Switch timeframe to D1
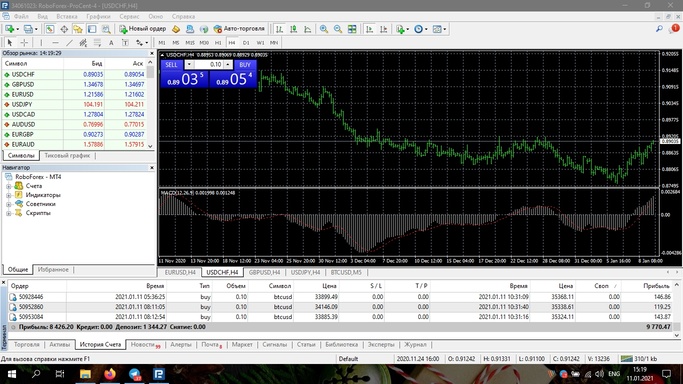Screen dimensions: 683x384 [x=246, y=43]
